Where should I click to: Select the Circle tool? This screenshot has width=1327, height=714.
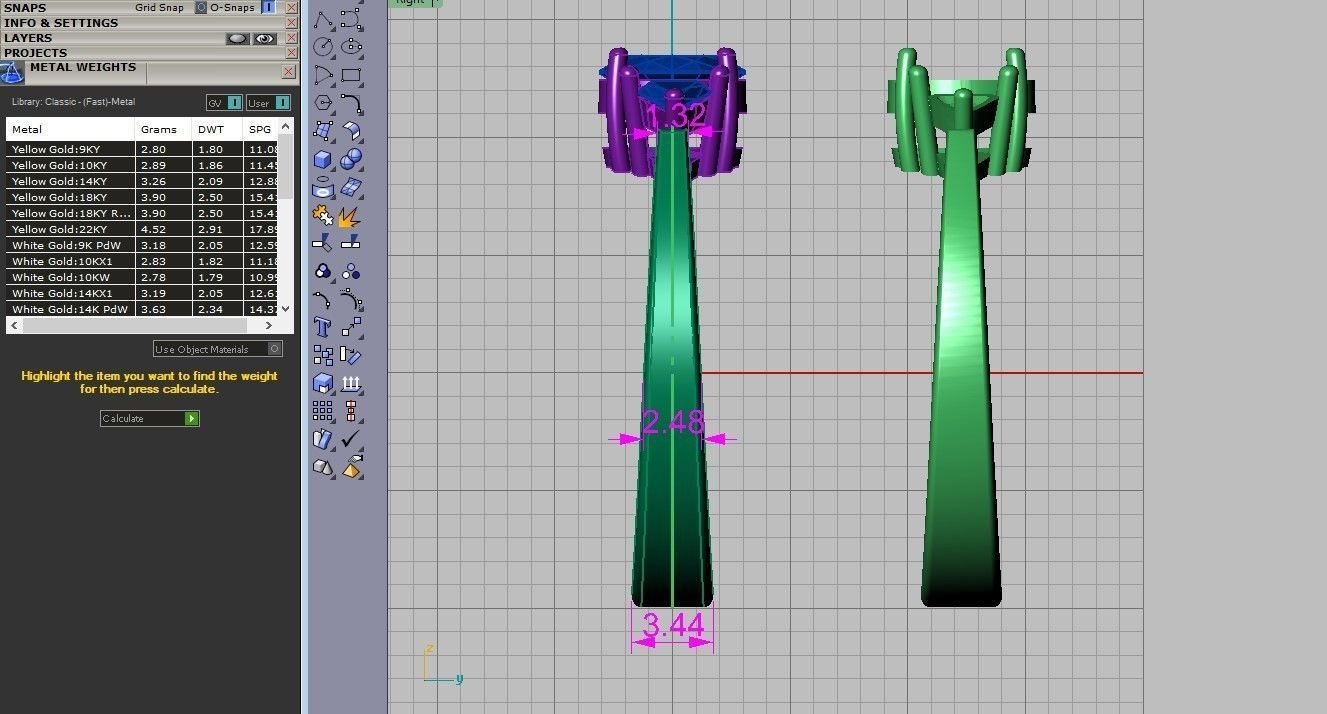pyautogui.click(x=324, y=47)
